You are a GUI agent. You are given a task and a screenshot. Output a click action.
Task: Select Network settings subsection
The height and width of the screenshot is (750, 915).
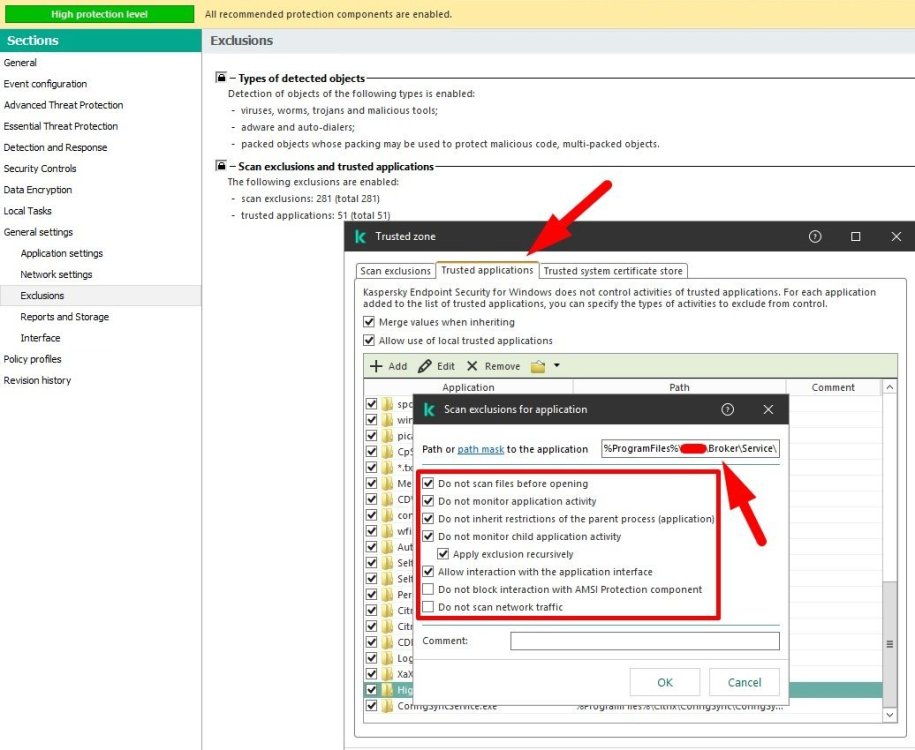pyautogui.click(x=56, y=274)
